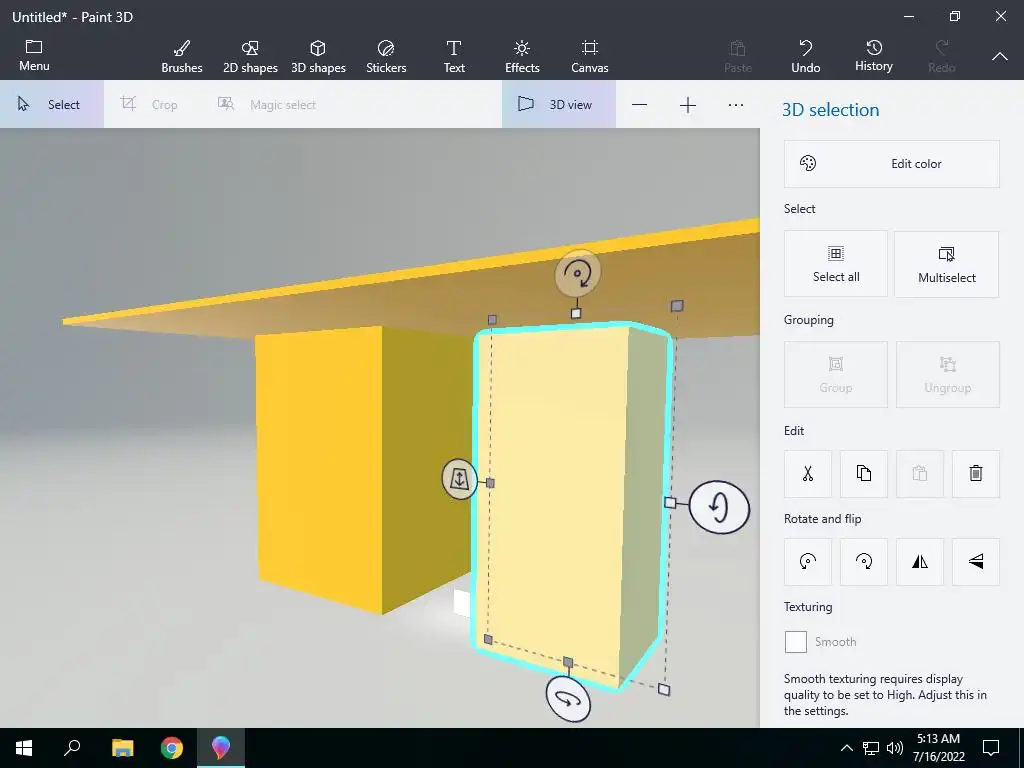
Task: Select the Text tool
Action: tap(454, 56)
